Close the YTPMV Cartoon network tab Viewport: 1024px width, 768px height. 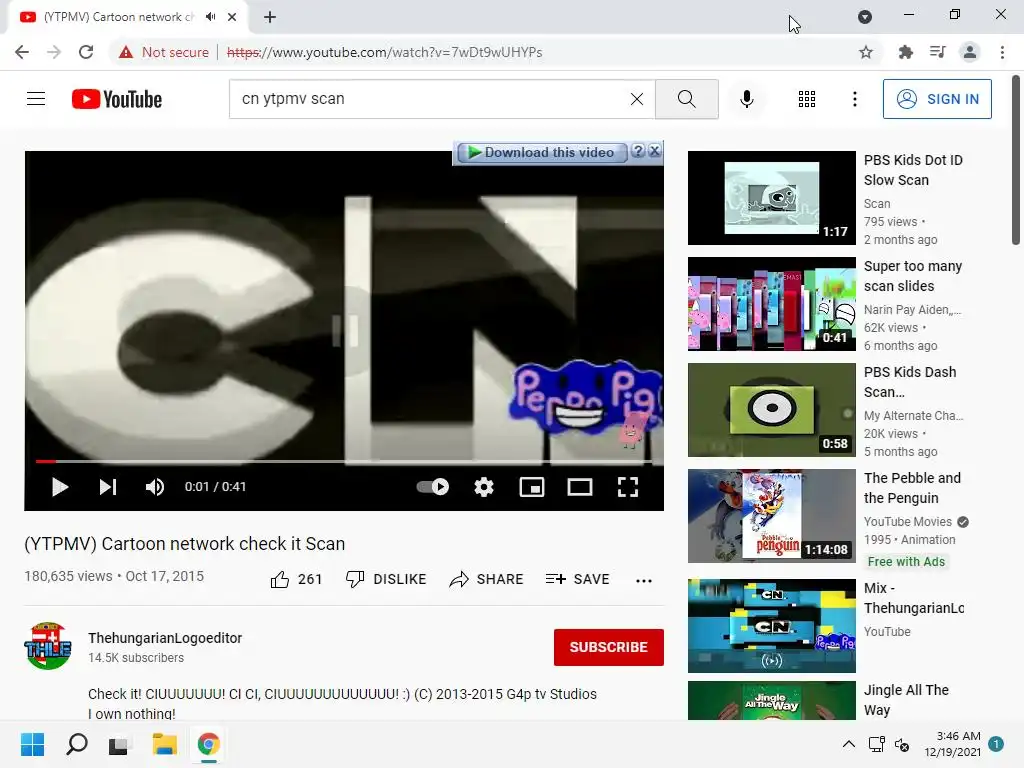(x=232, y=17)
